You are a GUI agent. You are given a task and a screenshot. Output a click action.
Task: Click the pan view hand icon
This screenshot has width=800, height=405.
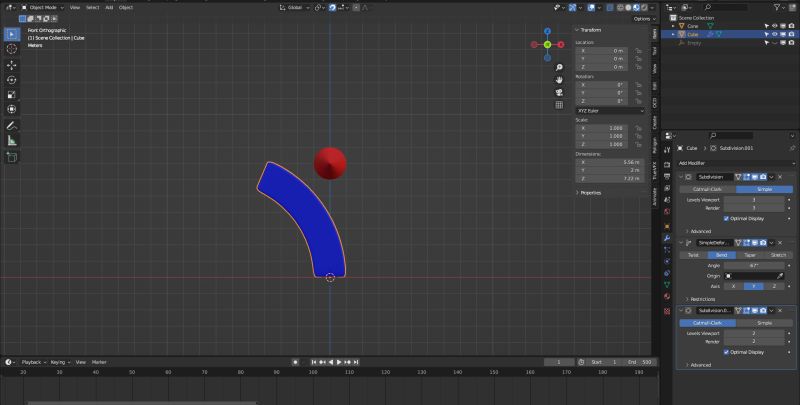tap(559, 80)
